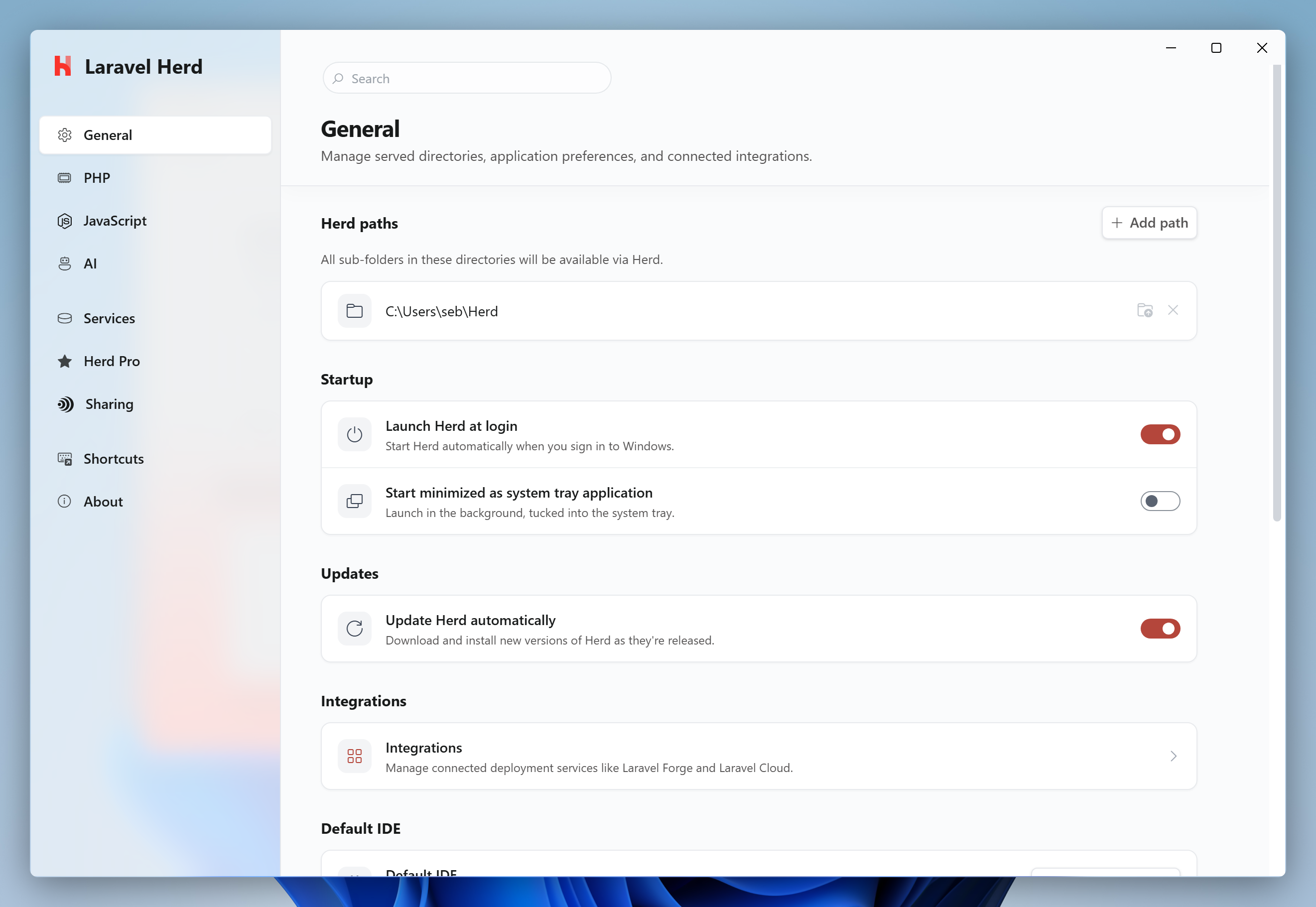Click the Services database icon
The image size is (1316, 907).
[x=65, y=318]
